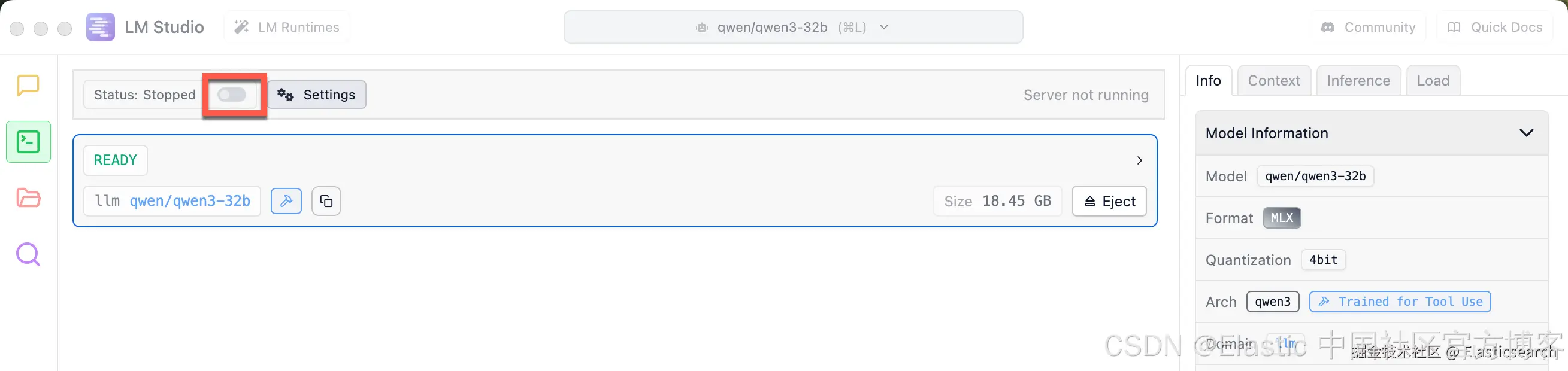Copy the model identifier with copy icon
This screenshot has width=1568, height=371.
326,201
